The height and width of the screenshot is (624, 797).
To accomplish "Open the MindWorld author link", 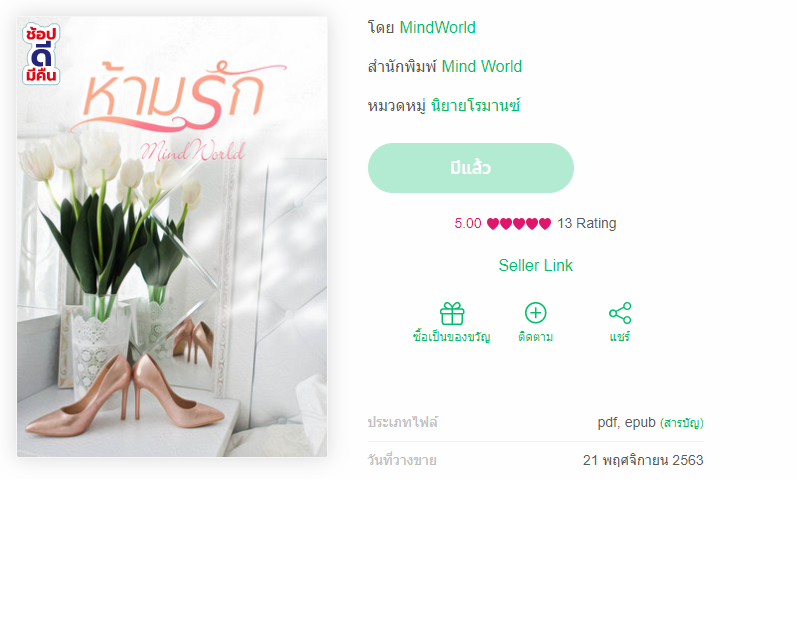I will pyautogui.click(x=438, y=27).
